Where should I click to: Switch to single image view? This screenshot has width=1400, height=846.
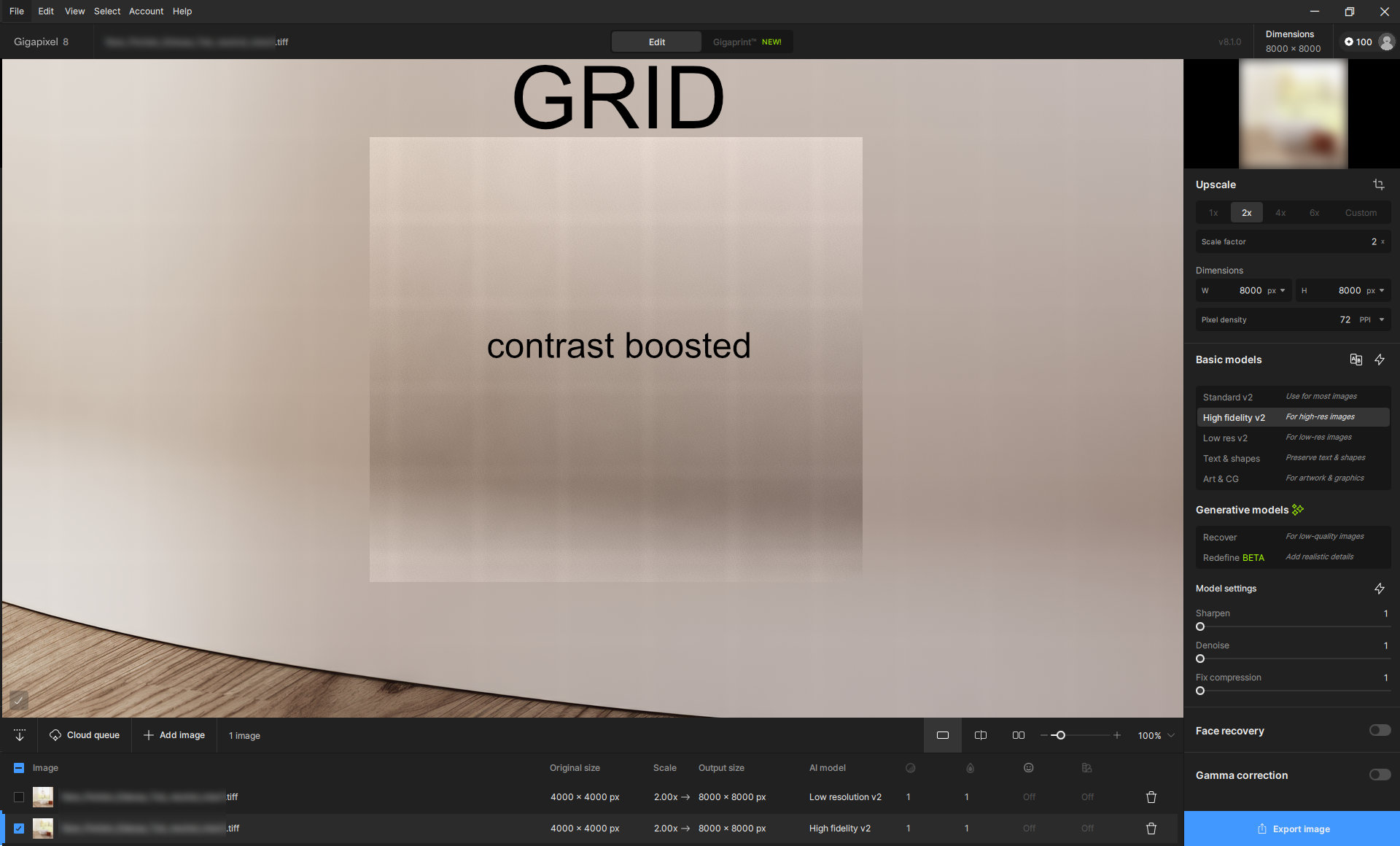coord(943,735)
